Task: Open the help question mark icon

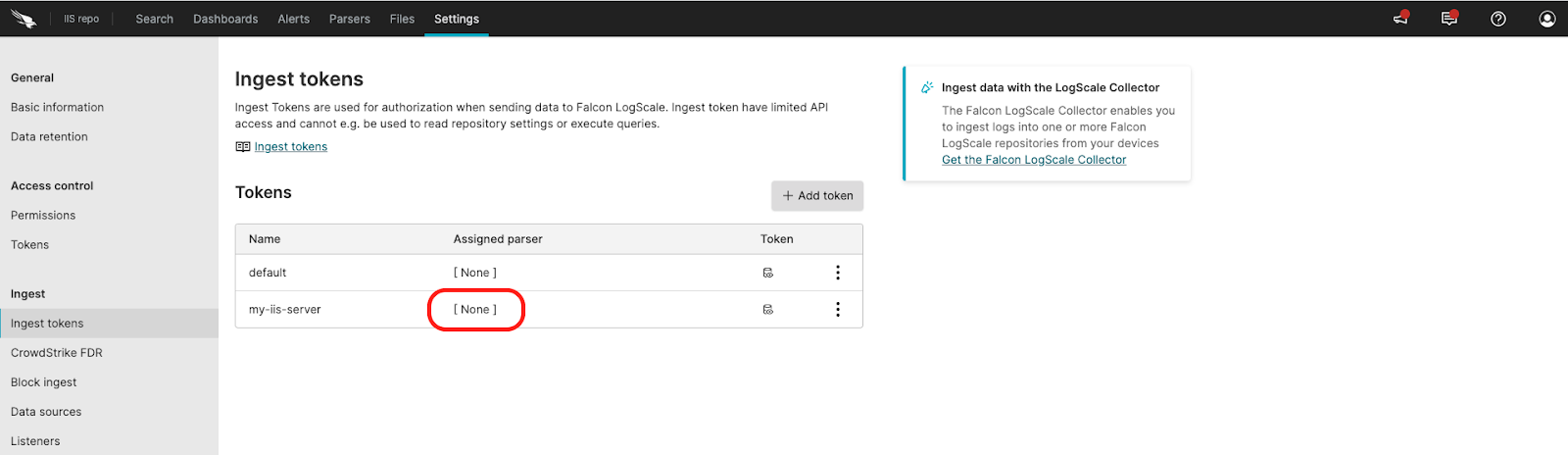Action: [x=1498, y=19]
